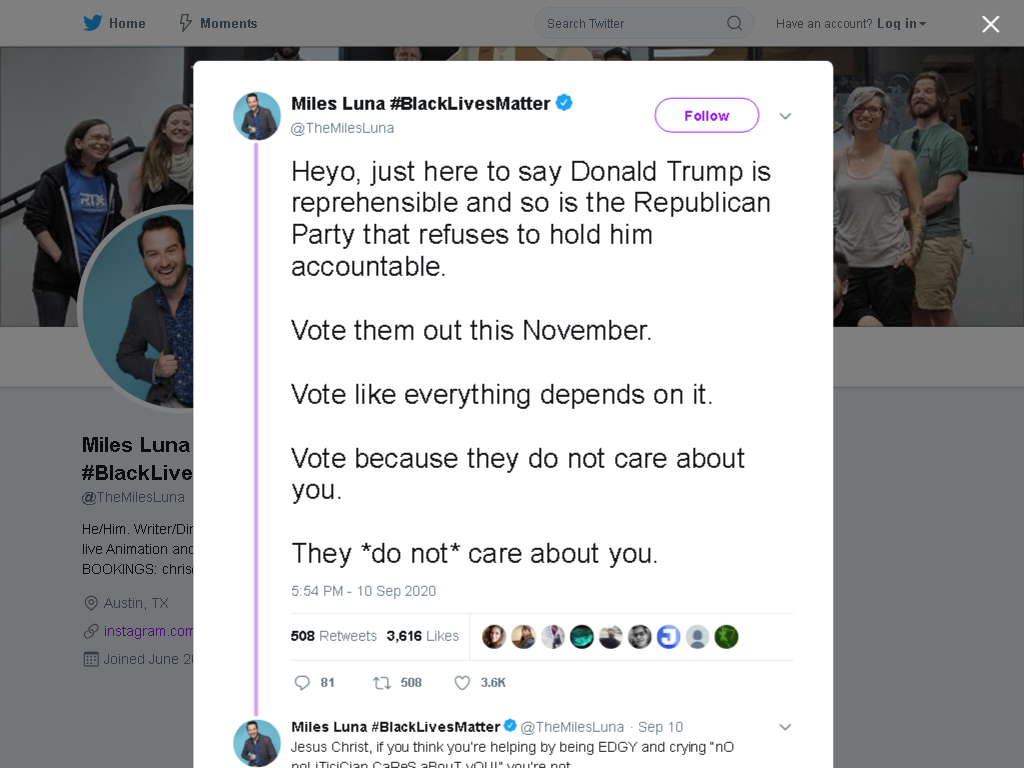1024x768 pixels.
Task: Open the tweet timestamp 10 Sep 2020
Action: pos(363,591)
